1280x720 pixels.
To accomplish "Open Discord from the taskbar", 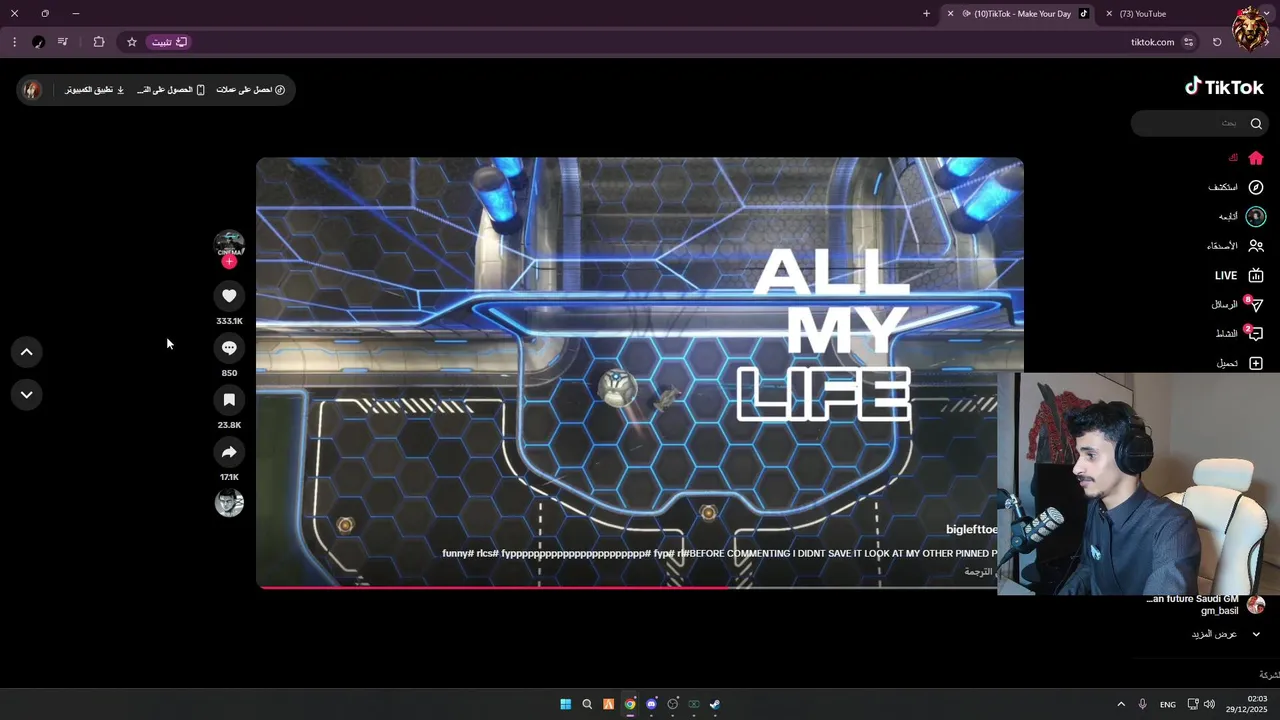I will 651,704.
